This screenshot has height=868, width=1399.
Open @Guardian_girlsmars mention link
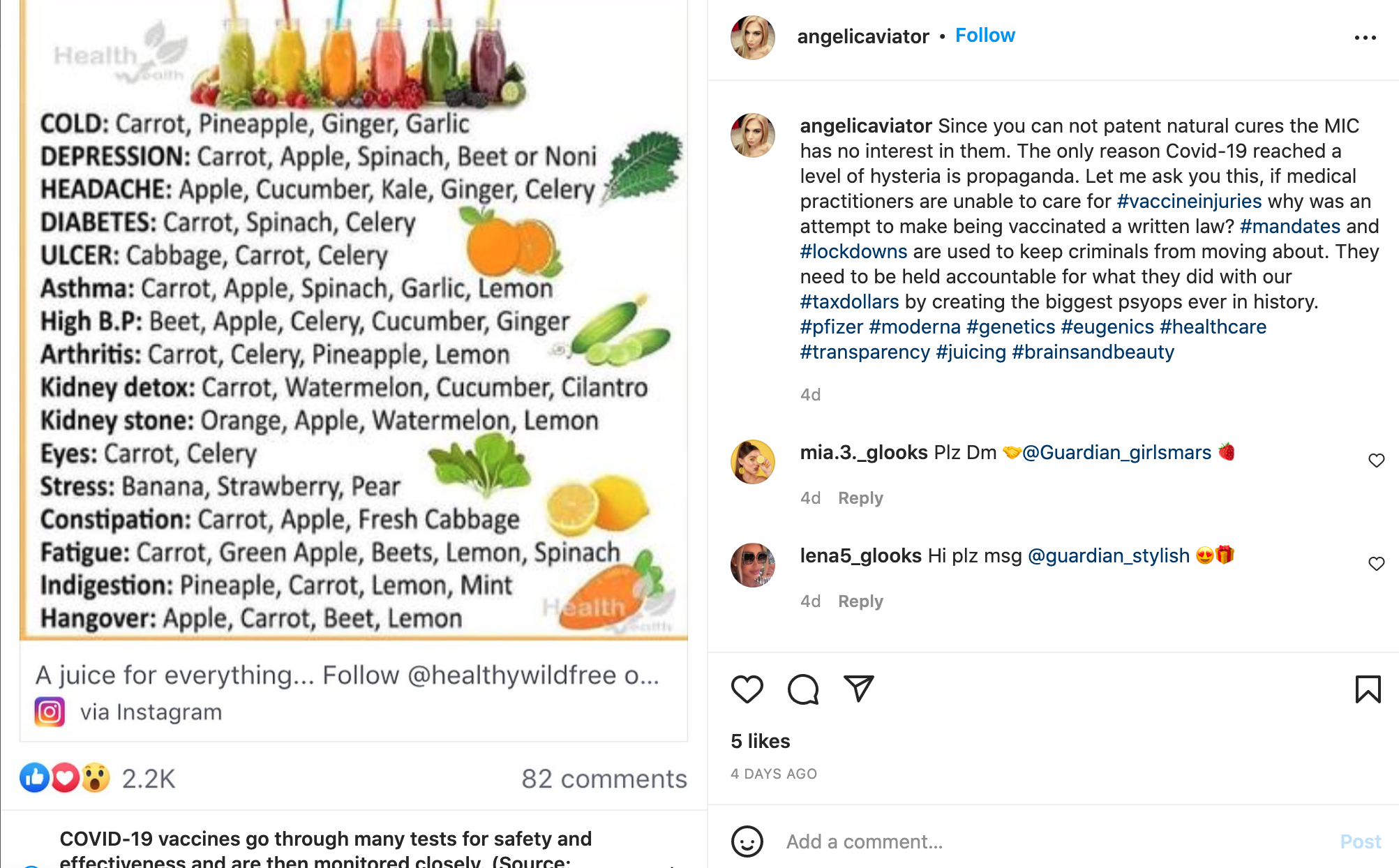pos(1116,453)
